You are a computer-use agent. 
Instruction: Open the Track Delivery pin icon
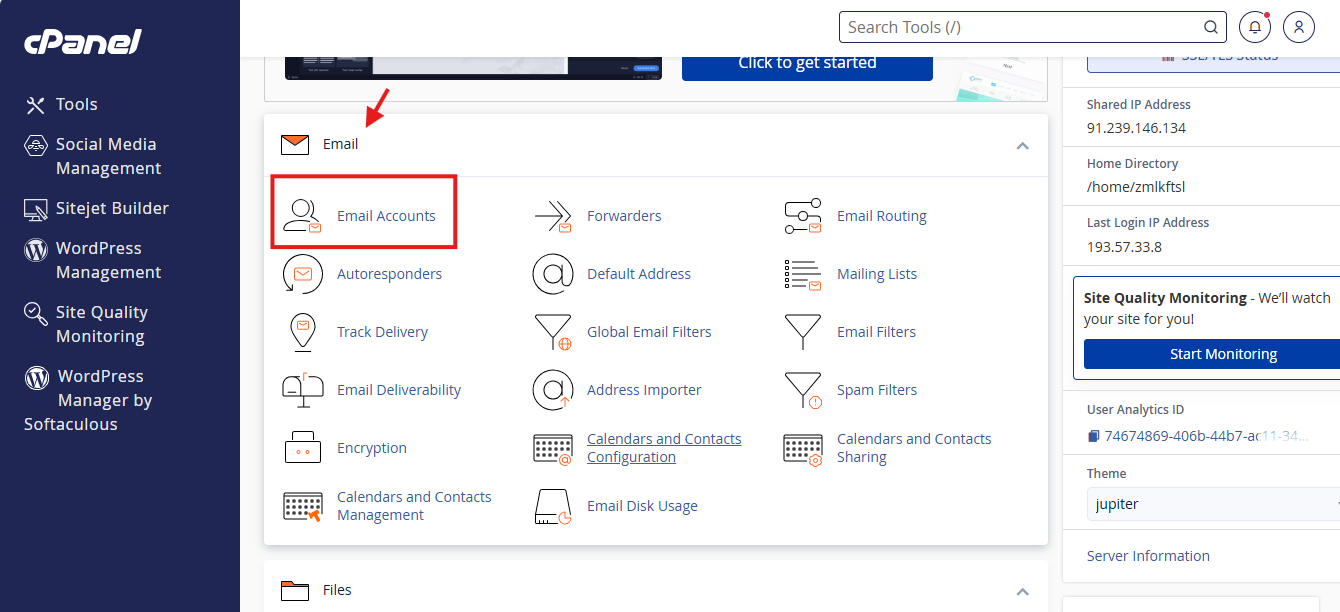pos(302,332)
